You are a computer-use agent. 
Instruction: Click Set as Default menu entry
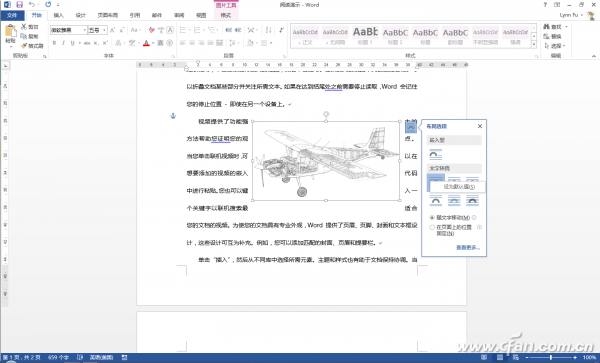point(458,187)
